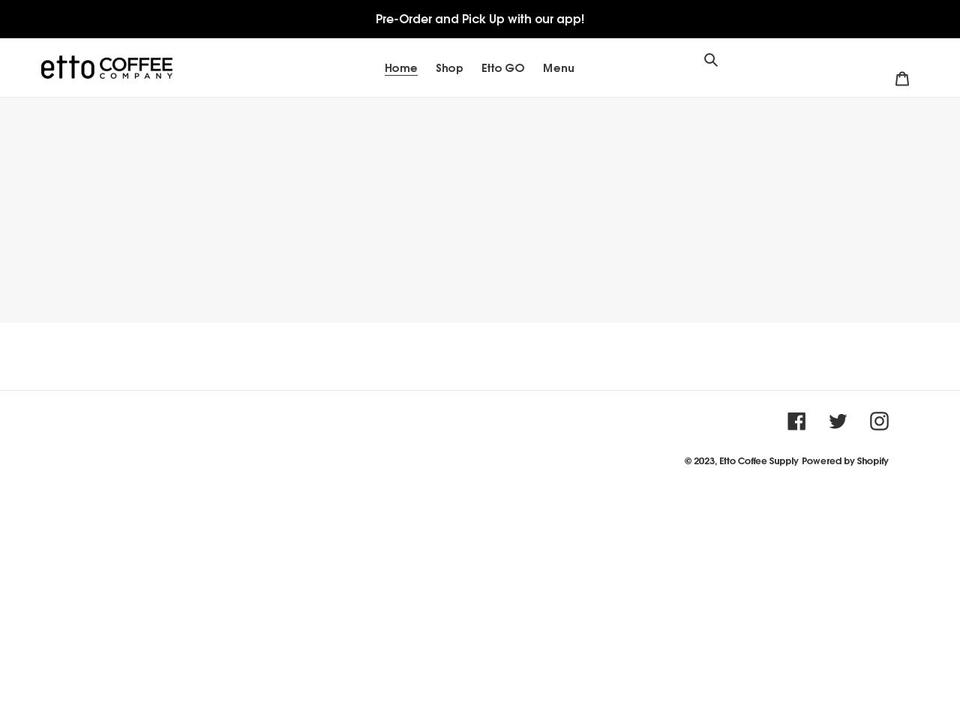Visit the Facebook page icon
The width and height of the screenshot is (960, 720).
[796, 421]
